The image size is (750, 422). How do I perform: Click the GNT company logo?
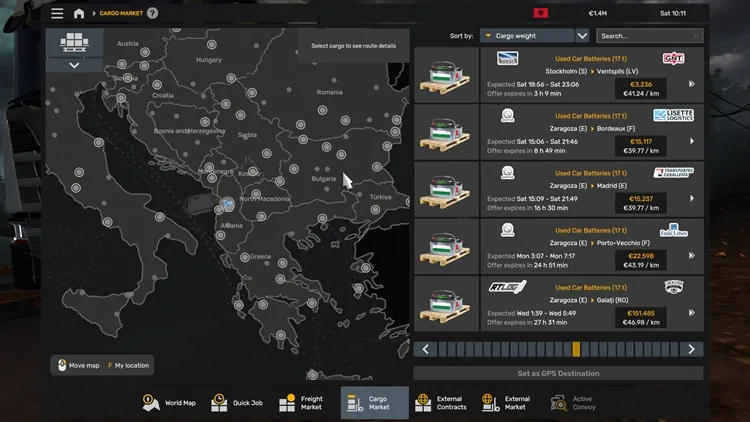point(673,58)
